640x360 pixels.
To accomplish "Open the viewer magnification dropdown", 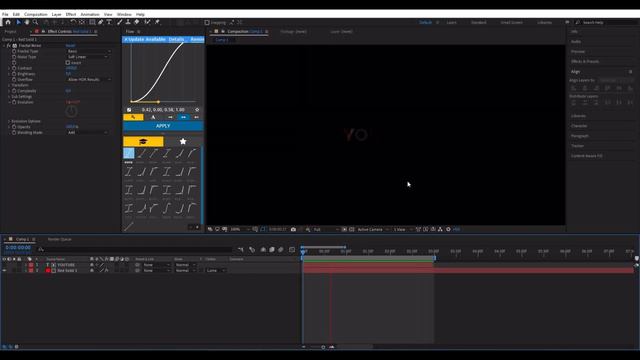I will tap(240, 229).
